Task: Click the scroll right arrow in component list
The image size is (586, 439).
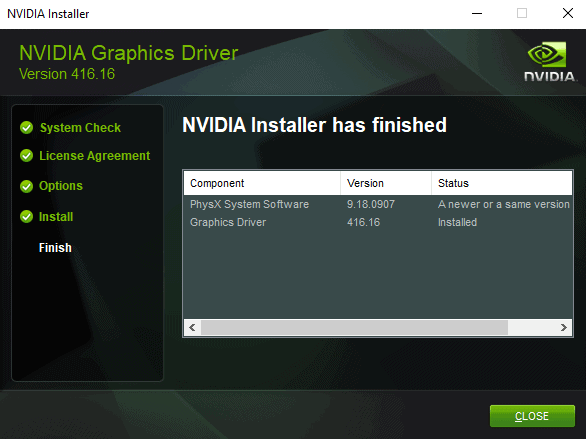Action: (x=564, y=328)
